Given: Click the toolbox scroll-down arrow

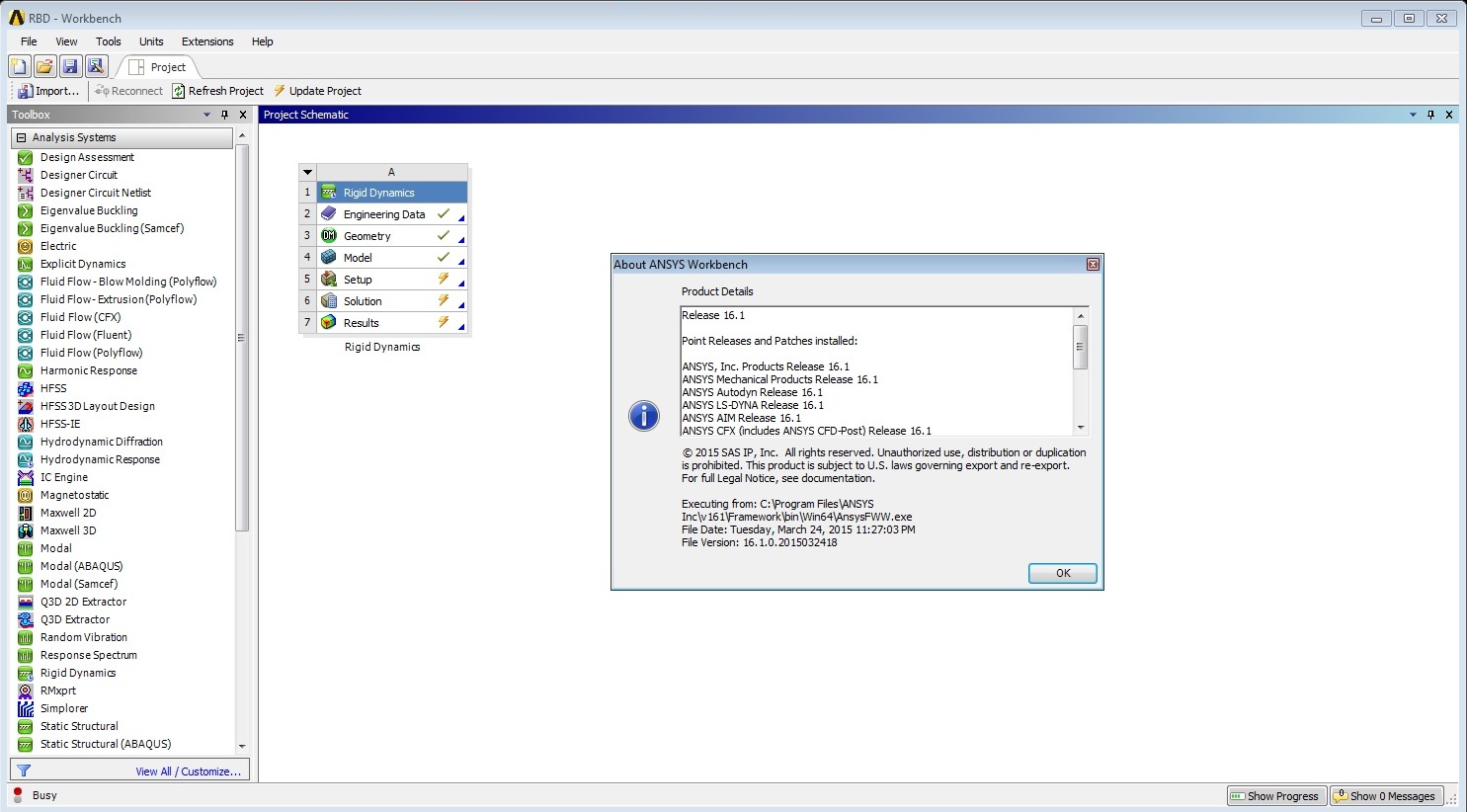Looking at the screenshot, I should tap(242, 746).
